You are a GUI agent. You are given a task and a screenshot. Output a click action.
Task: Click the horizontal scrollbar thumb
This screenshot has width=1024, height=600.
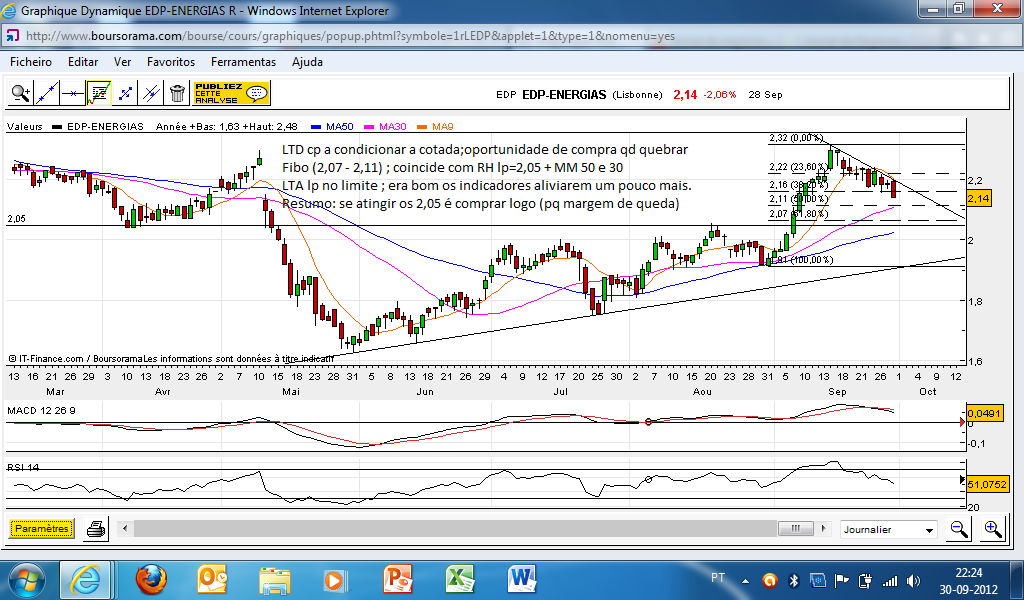(795, 529)
